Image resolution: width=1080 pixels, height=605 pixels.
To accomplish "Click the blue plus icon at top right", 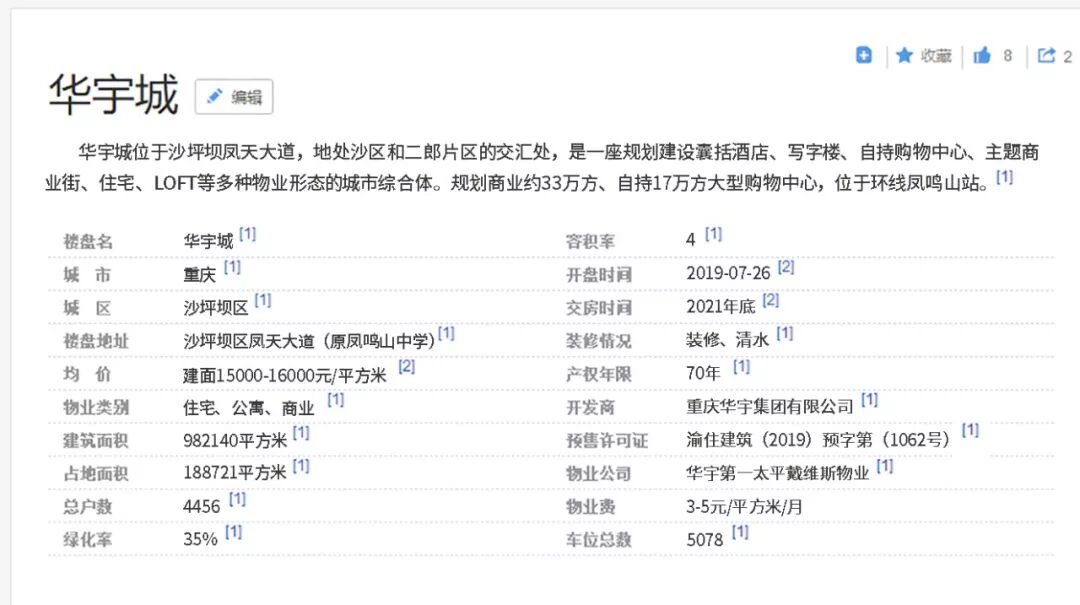I will (864, 55).
